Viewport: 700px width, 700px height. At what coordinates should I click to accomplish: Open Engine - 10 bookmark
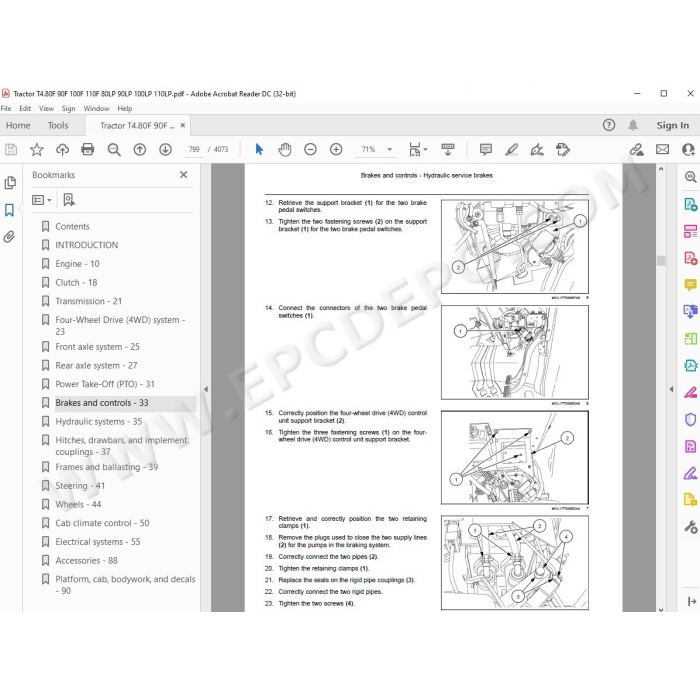click(77, 264)
